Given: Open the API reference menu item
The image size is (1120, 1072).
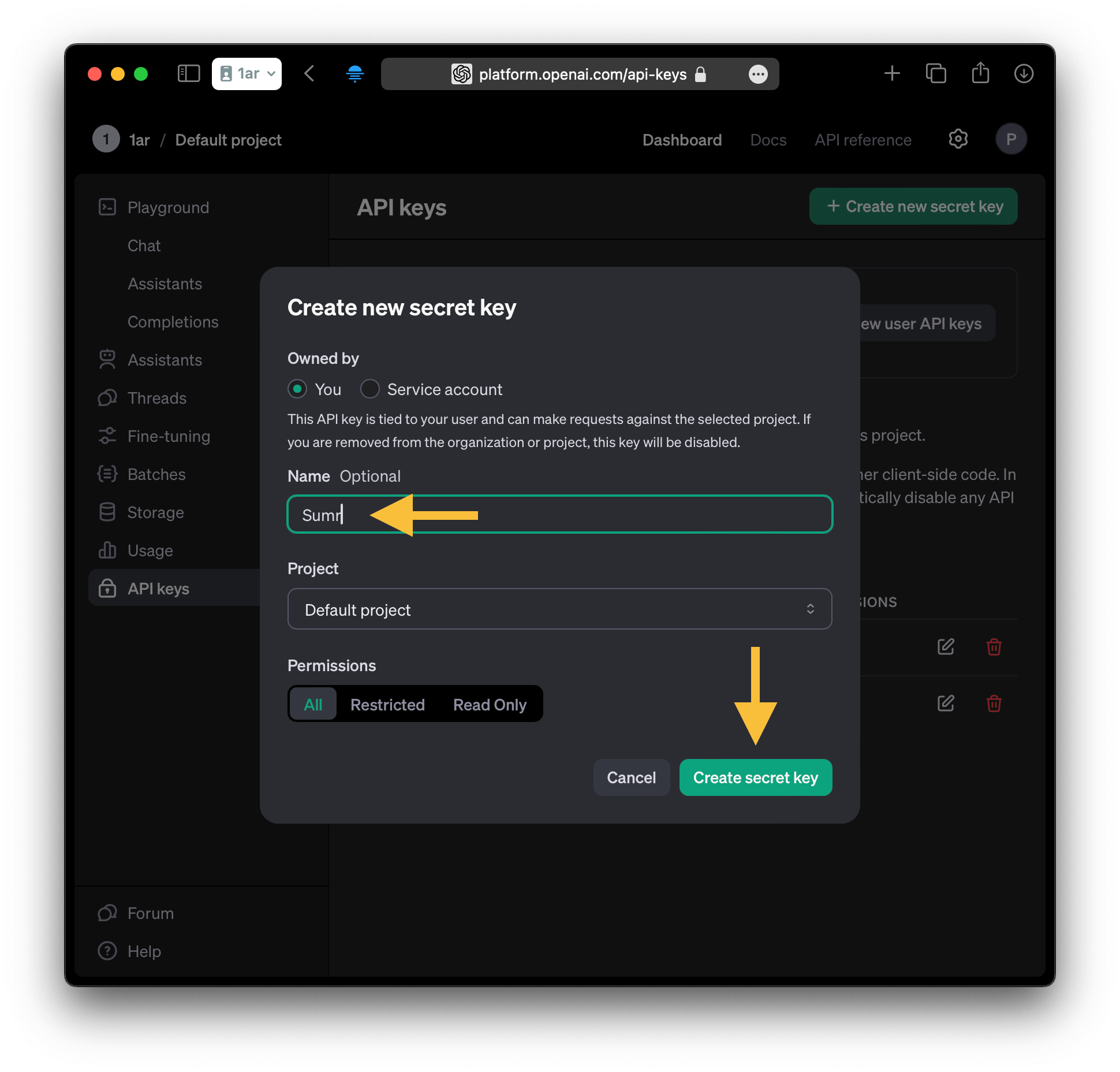Looking at the screenshot, I should point(862,140).
